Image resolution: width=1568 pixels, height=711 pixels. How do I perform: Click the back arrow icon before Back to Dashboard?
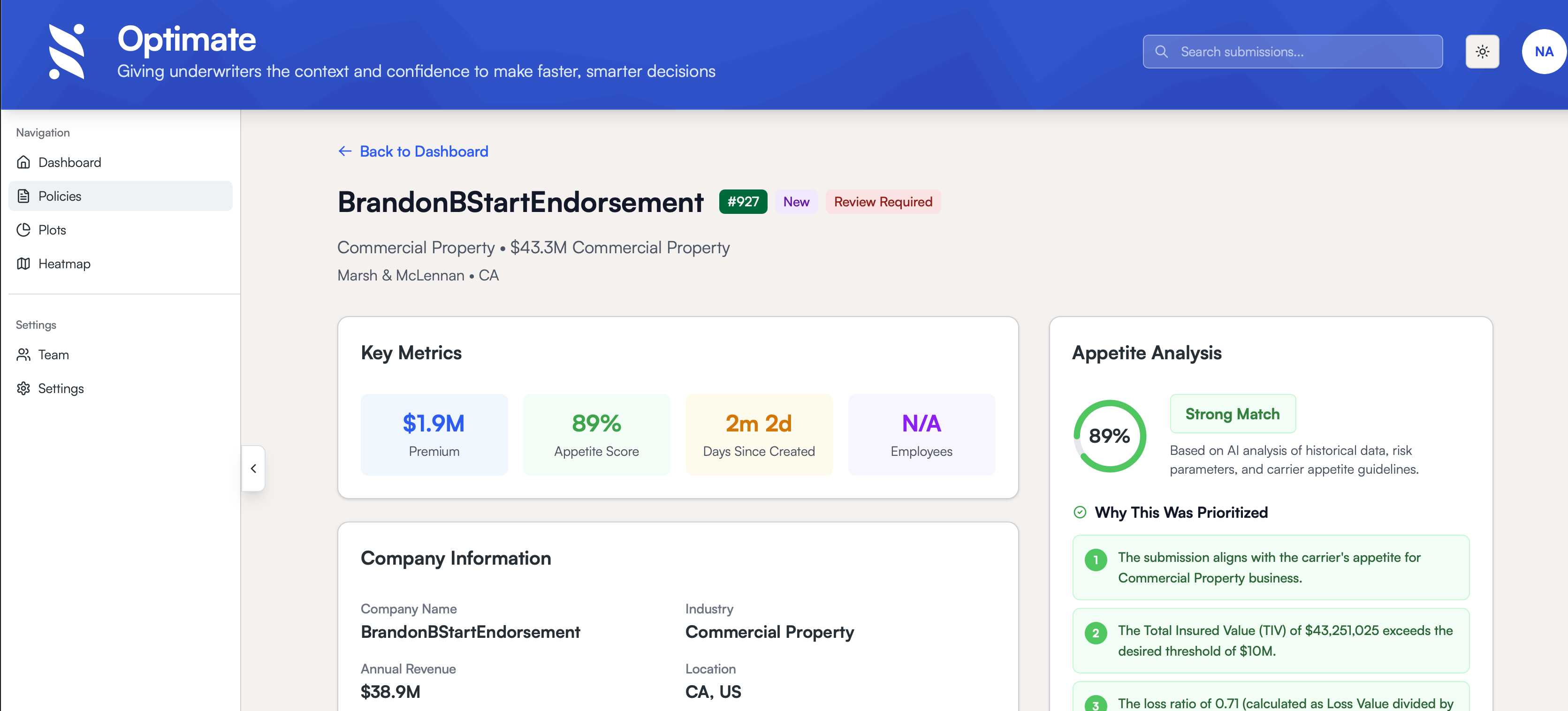345,151
